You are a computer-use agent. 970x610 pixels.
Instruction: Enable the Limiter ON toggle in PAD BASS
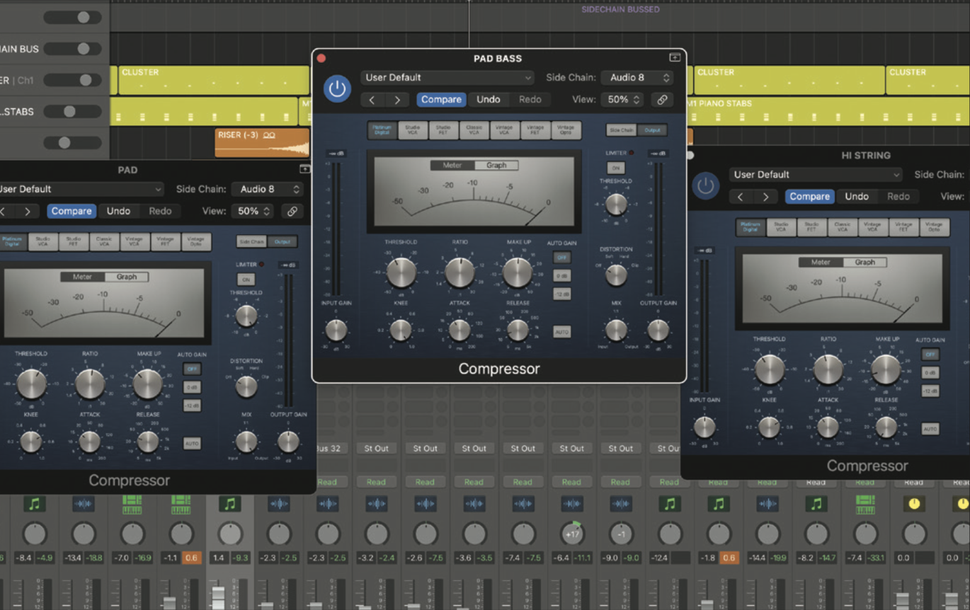tap(617, 168)
